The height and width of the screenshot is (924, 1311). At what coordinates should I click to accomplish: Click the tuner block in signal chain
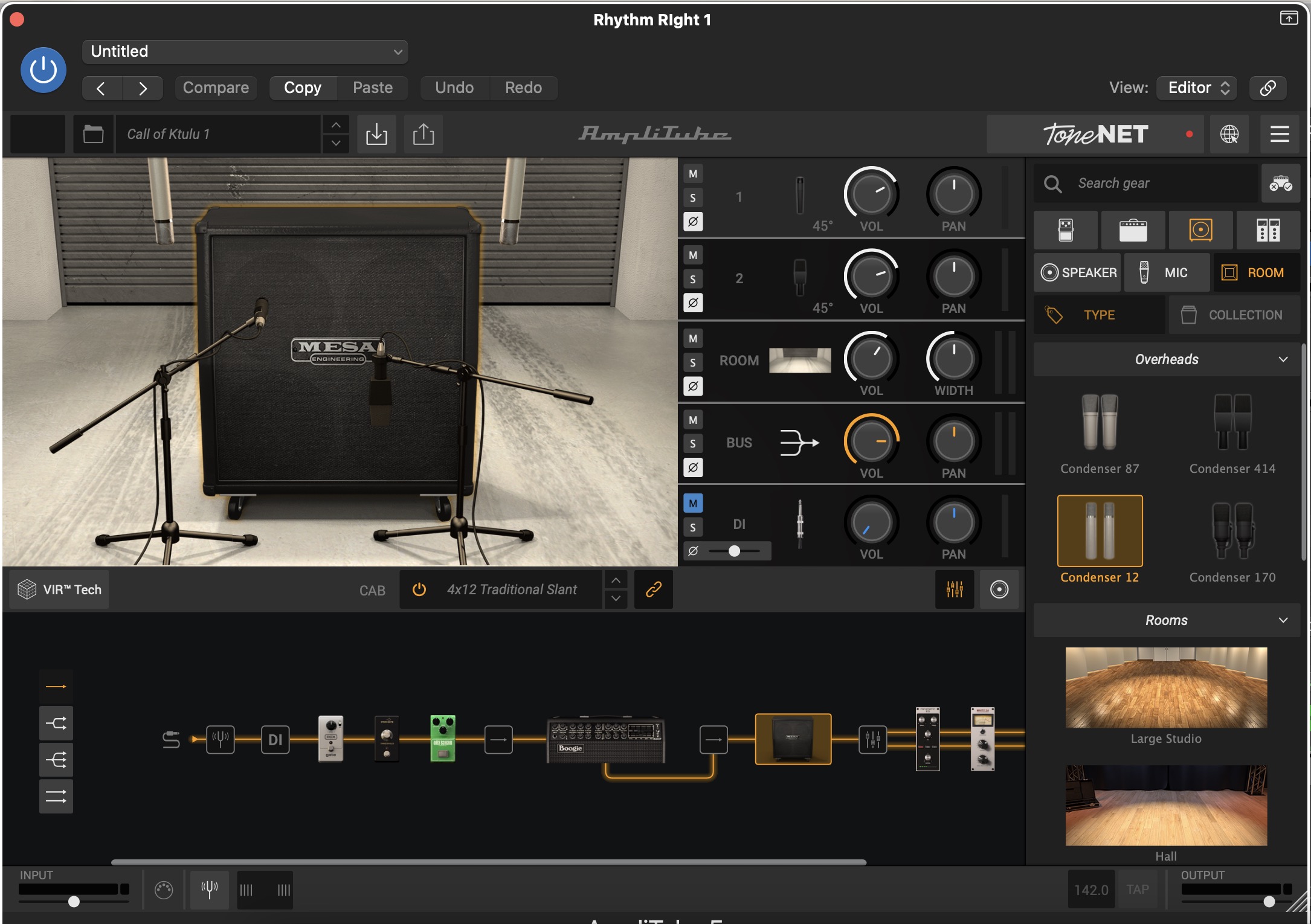pos(221,739)
